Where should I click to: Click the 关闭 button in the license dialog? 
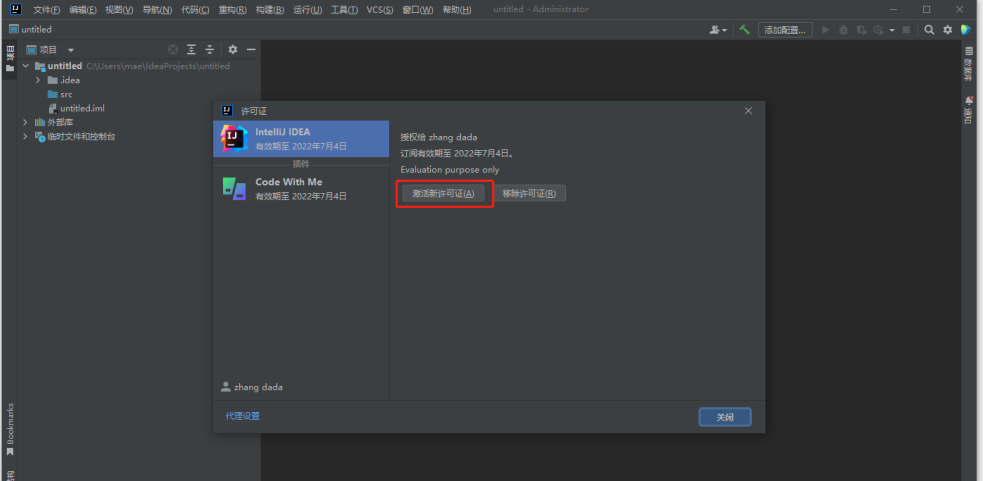(x=725, y=417)
